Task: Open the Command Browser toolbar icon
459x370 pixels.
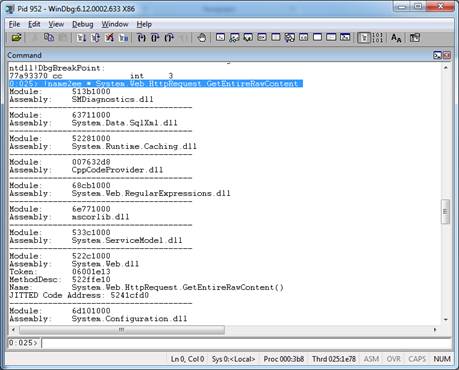Action: pyautogui.click(x=345, y=37)
